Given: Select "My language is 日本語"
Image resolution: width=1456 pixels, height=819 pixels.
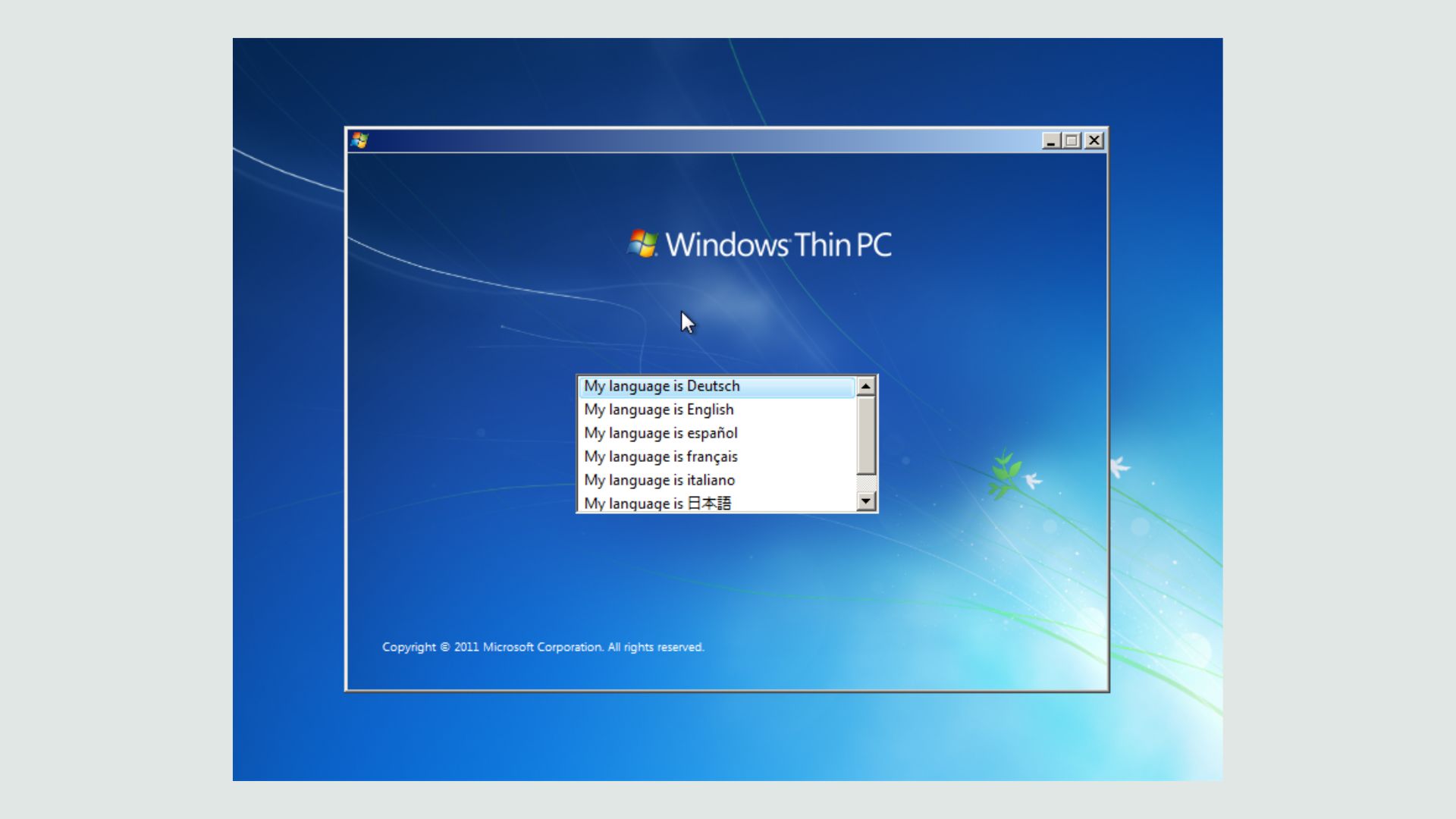Looking at the screenshot, I should pos(717,502).
